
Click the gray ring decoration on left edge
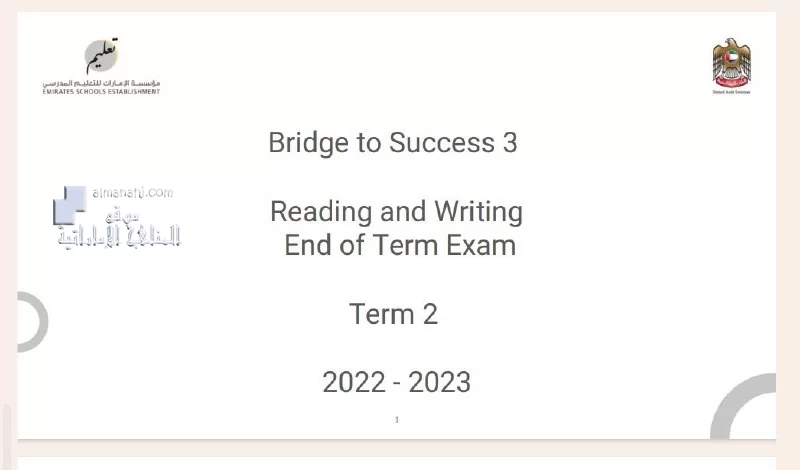33,322
